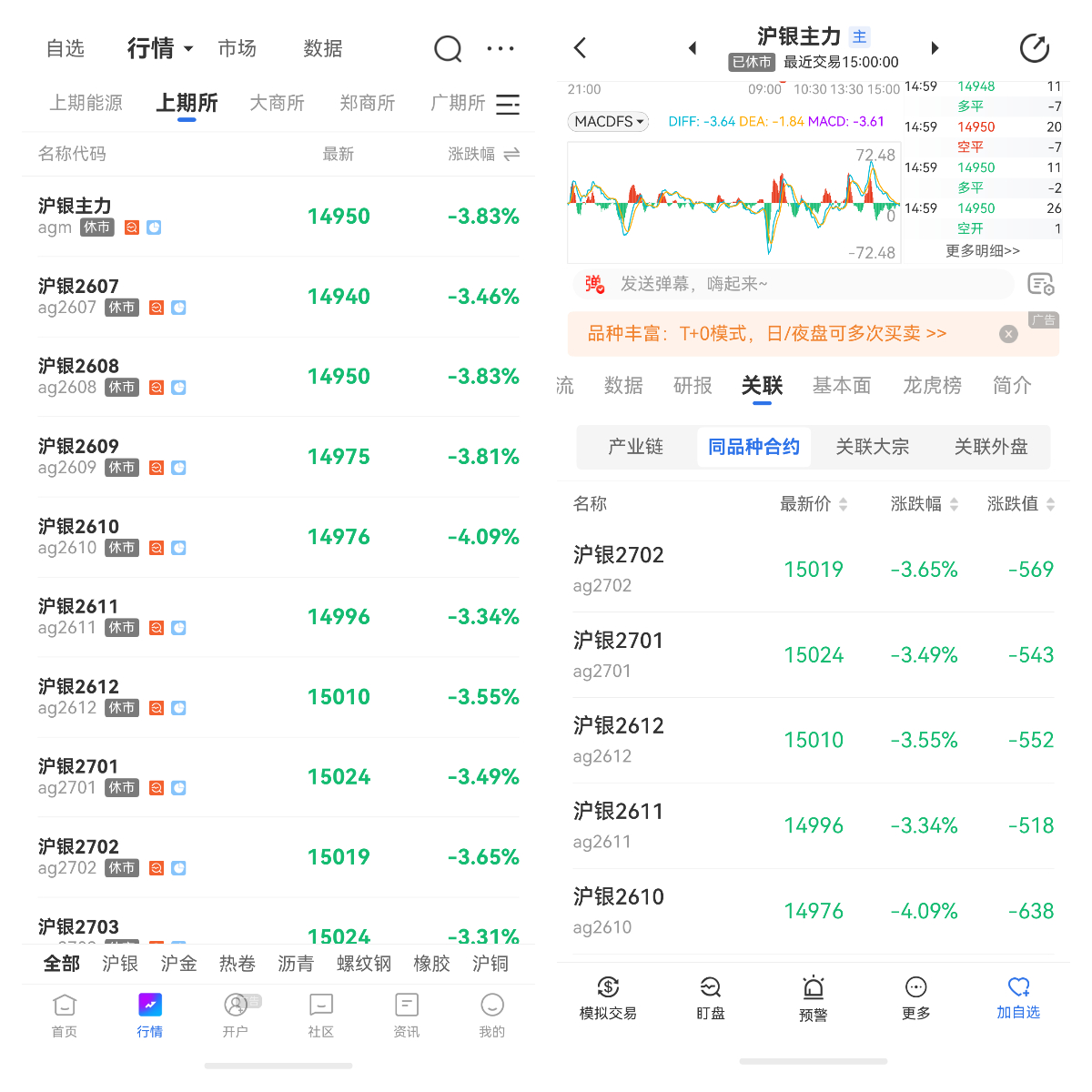Filter list by 橡胶
This screenshot has height=1092, width=1092.
click(x=431, y=964)
